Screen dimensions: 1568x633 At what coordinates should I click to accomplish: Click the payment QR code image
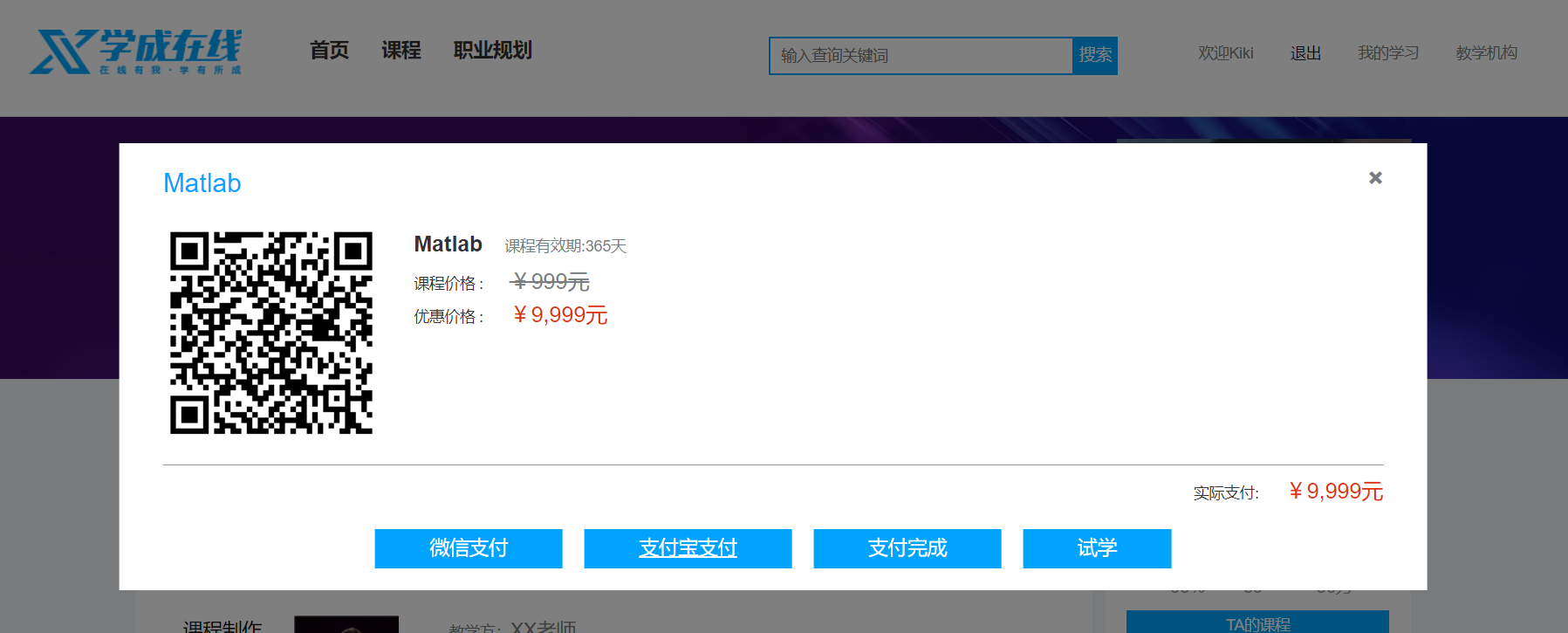[x=271, y=333]
